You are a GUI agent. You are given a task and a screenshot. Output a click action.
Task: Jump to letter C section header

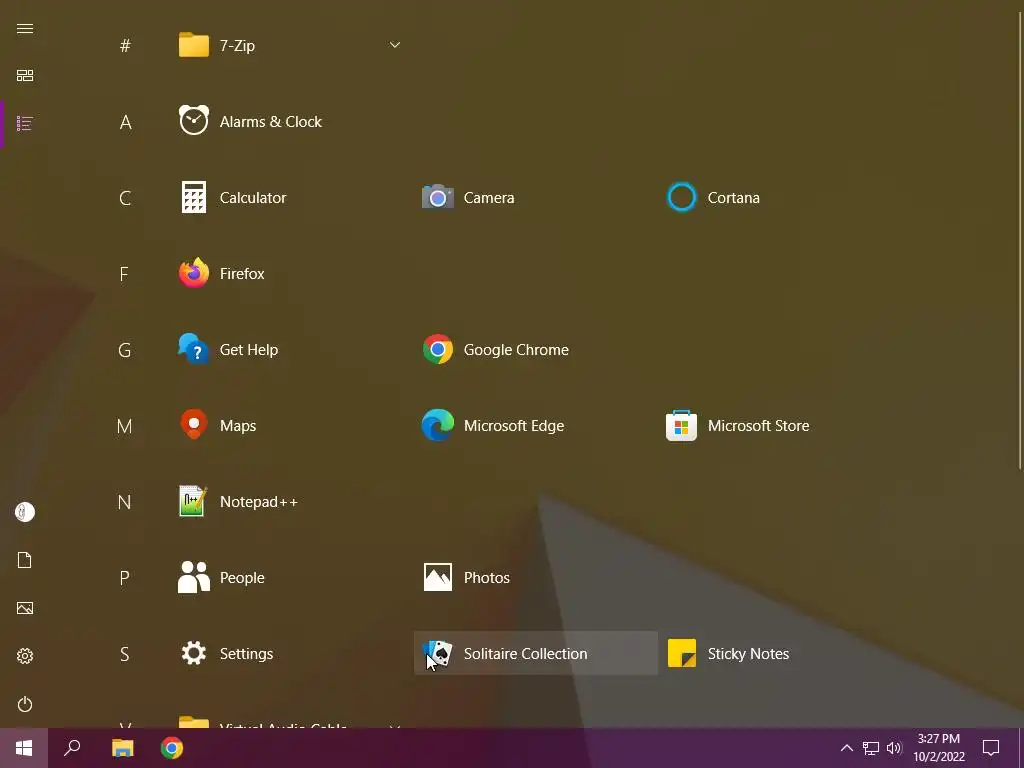(125, 198)
